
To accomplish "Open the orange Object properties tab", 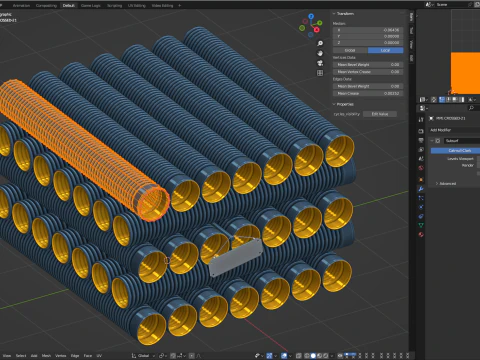I will tap(421, 180).
